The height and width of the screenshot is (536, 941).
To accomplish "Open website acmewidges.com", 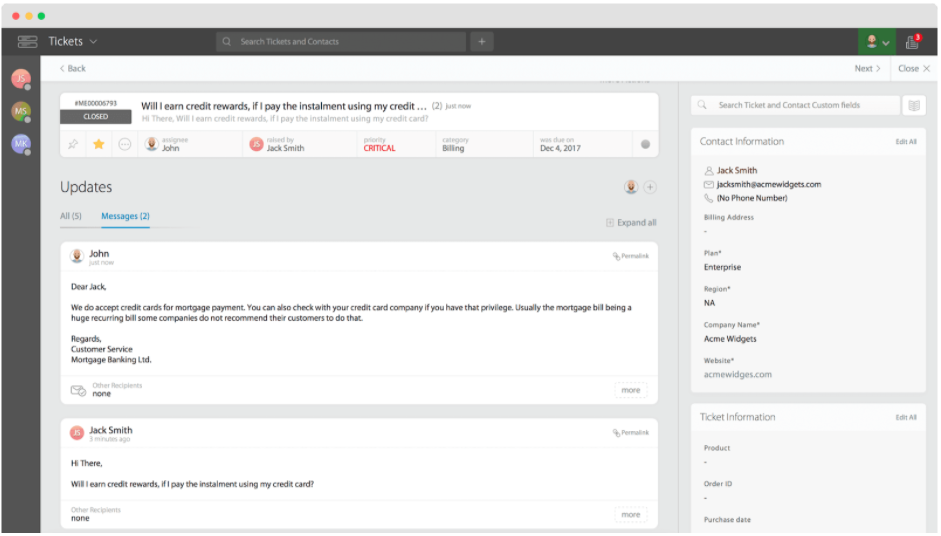I will click(738, 375).
